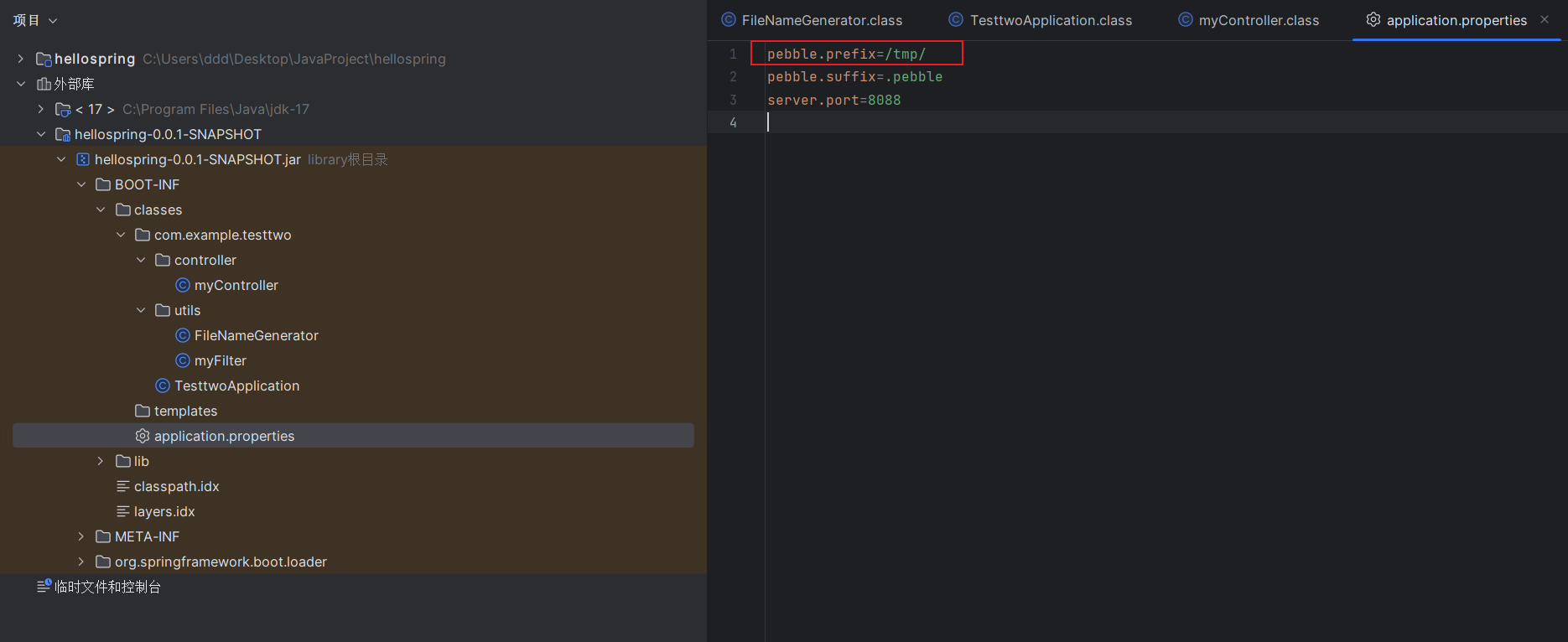Expand the hellospring project node
1568x642 pixels.
(x=21, y=59)
